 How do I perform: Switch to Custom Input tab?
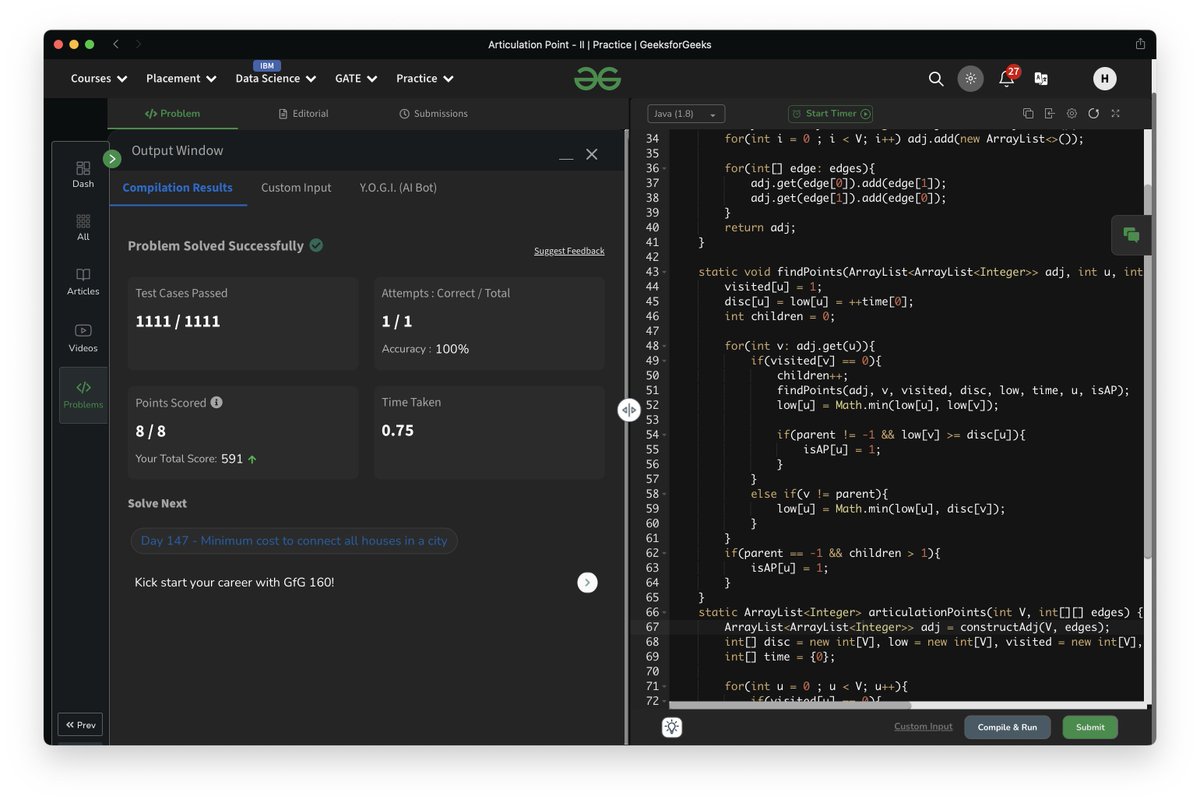click(296, 187)
